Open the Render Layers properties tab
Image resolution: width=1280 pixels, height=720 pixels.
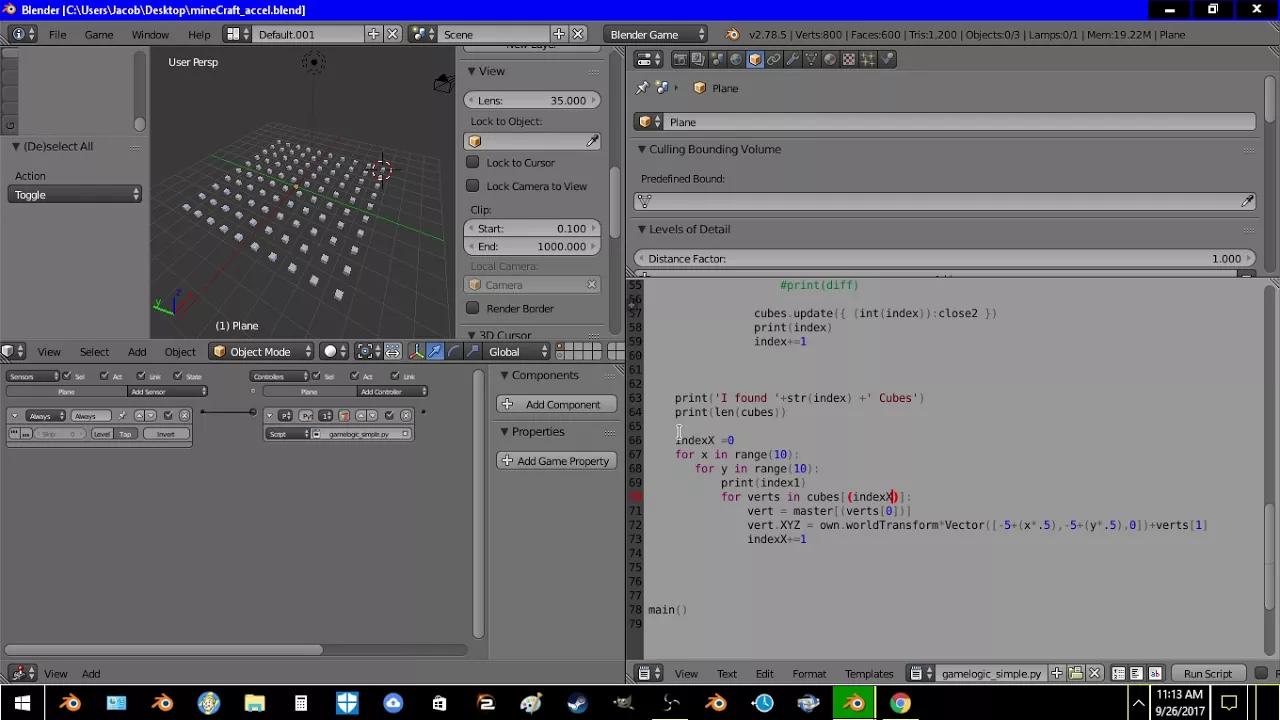698,59
